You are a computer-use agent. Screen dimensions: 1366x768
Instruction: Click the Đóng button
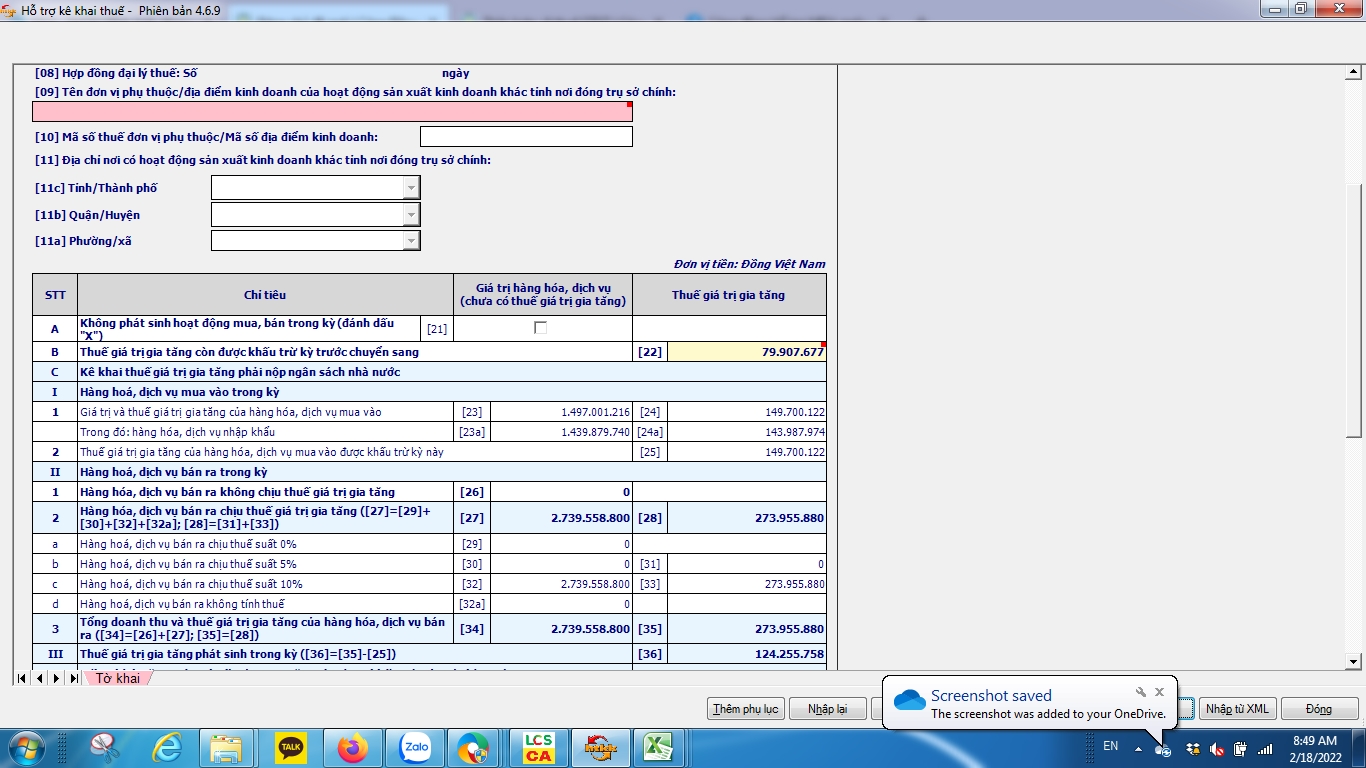coord(1318,709)
